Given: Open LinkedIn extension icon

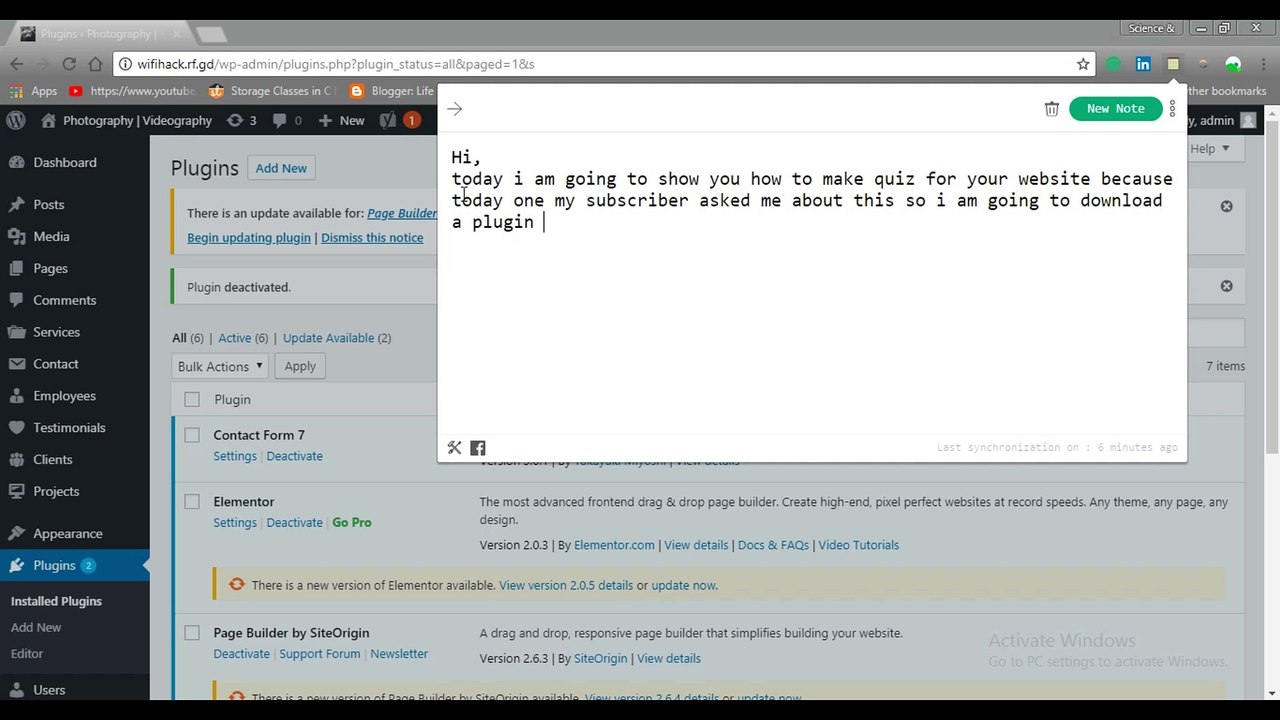Looking at the screenshot, I should 1143,64.
